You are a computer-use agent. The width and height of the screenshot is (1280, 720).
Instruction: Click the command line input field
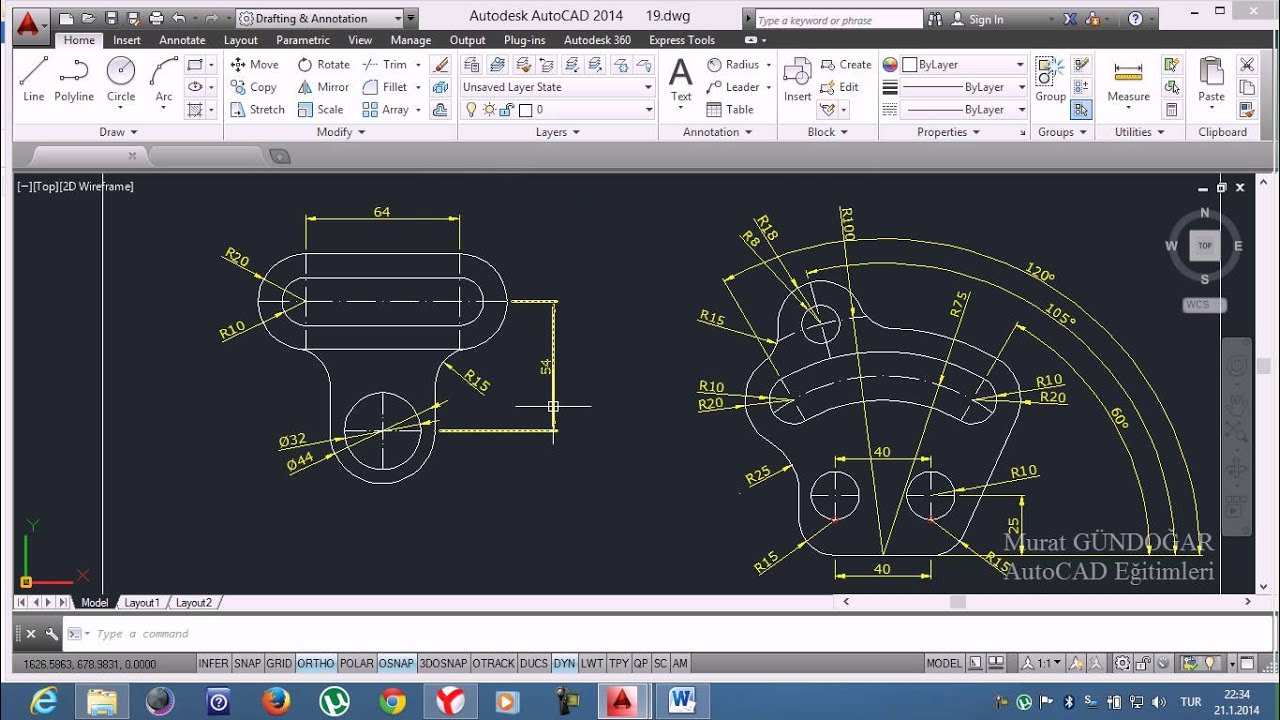click(400, 634)
